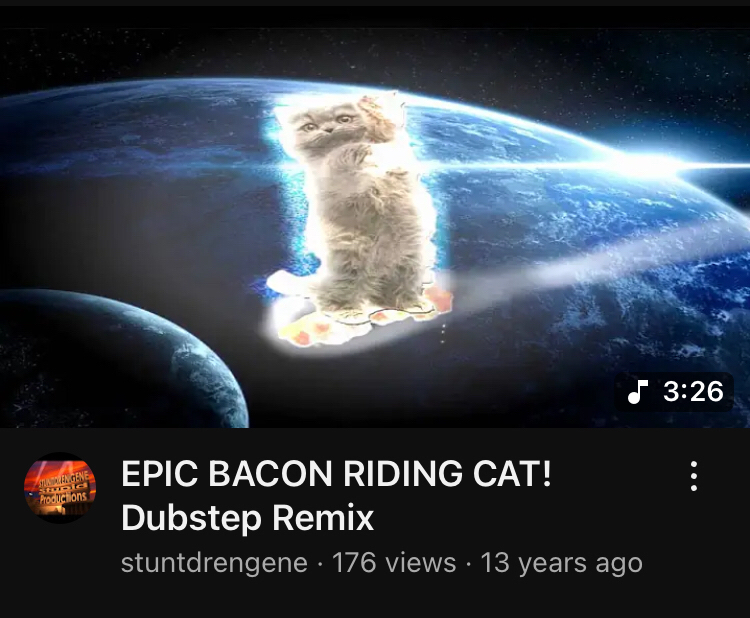
Task: Click the 3:26 duration badge
Action: pyautogui.click(x=674, y=392)
